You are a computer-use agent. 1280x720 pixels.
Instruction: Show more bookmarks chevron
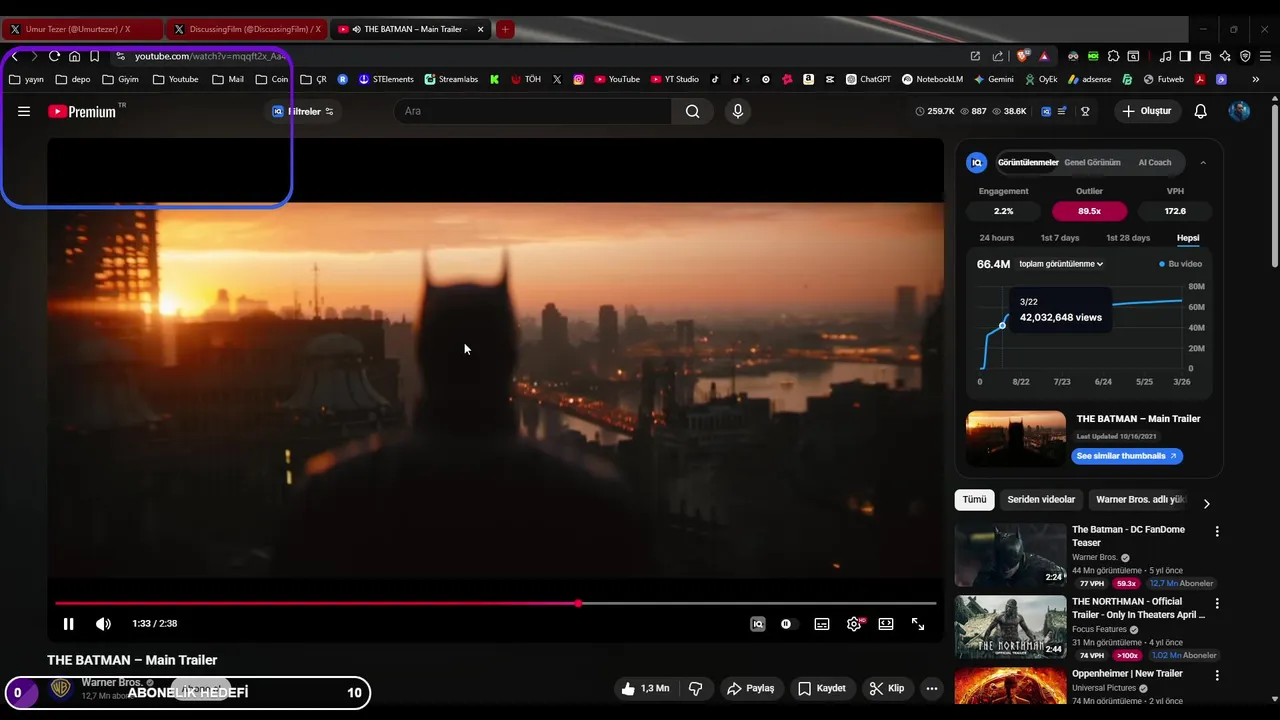coord(1255,79)
